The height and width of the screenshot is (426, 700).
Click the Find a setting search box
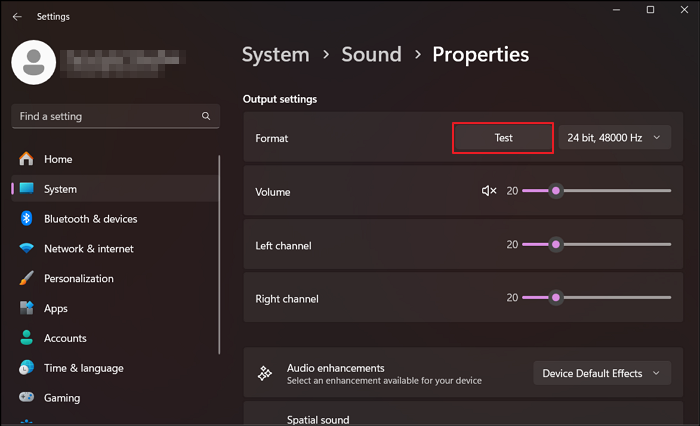click(x=105, y=117)
